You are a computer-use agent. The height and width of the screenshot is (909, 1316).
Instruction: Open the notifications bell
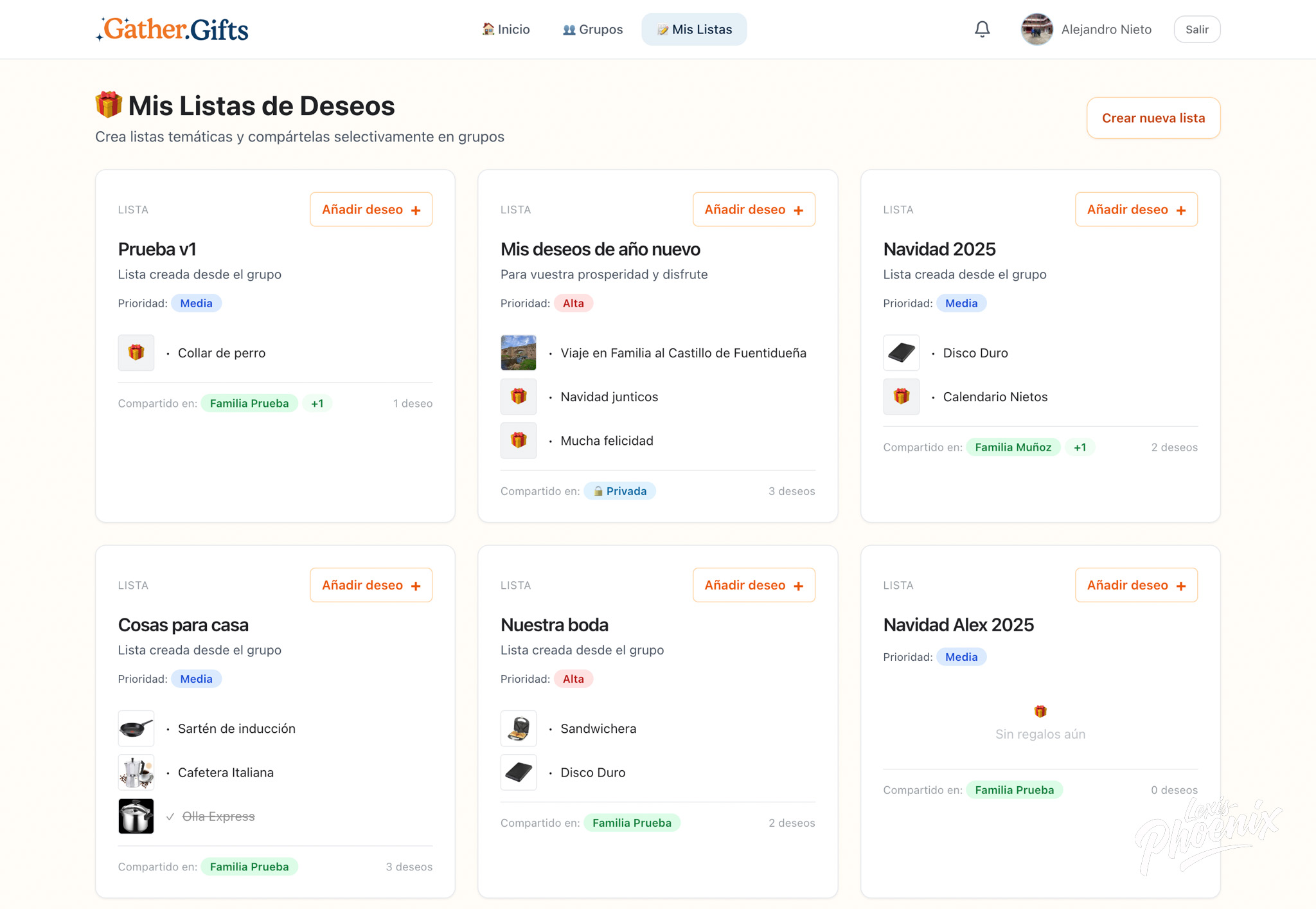tap(982, 29)
